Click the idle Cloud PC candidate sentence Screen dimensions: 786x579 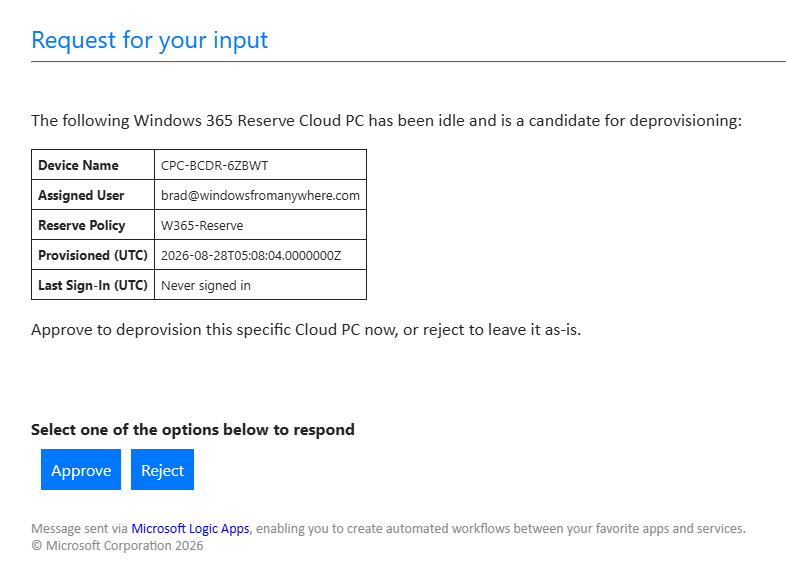click(386, 121)
